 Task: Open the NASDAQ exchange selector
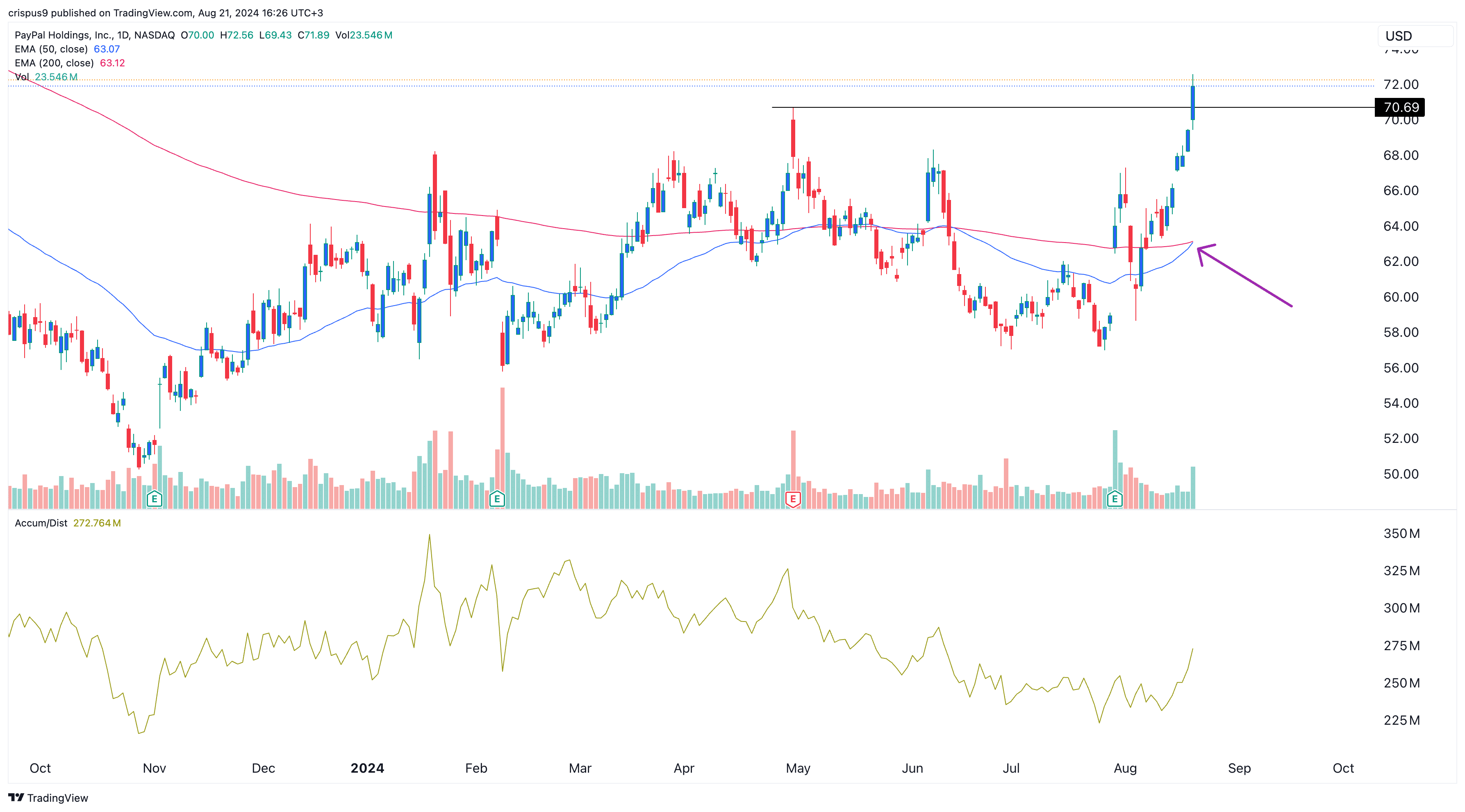(x=154, y=35)
